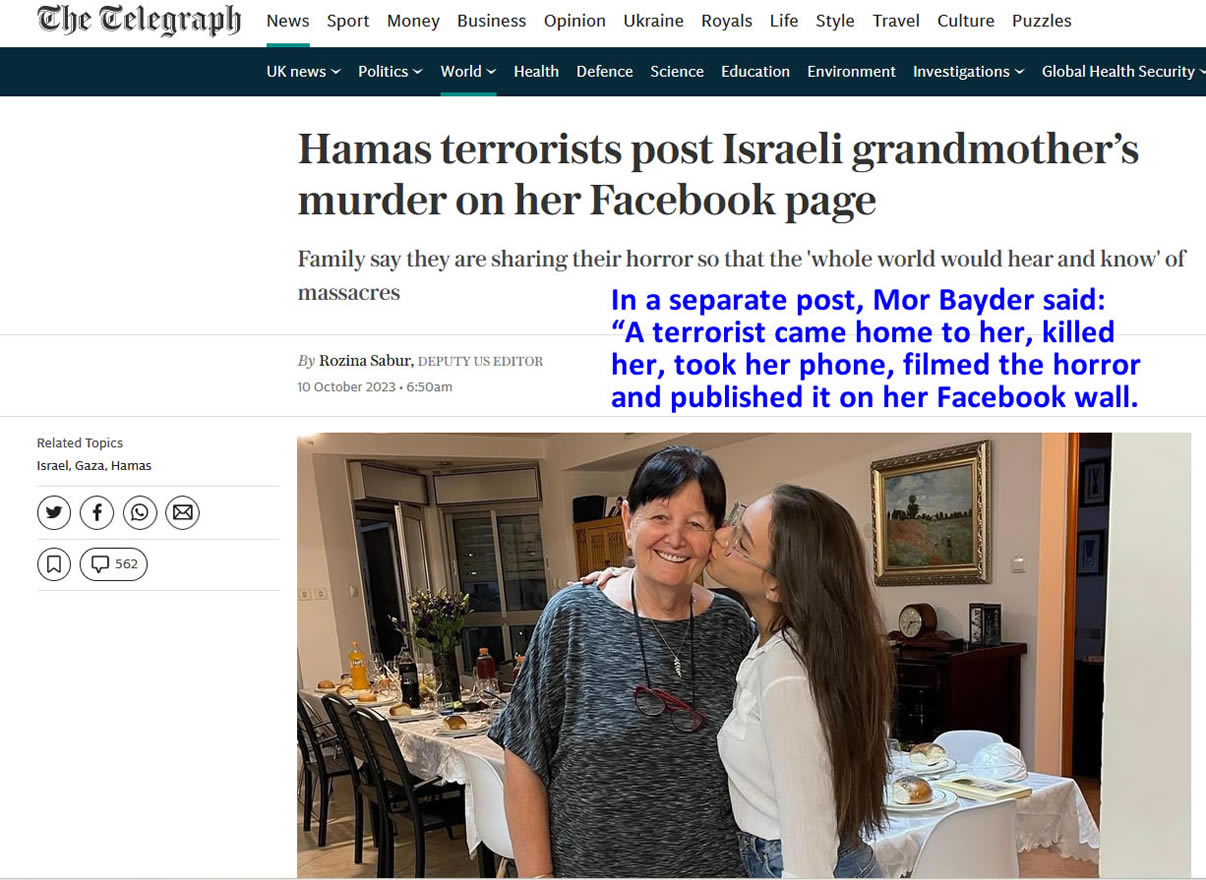This screenshot has height=880, width=1206.
Task: Go to The Telegraph home logo
Action: (139, 20)
